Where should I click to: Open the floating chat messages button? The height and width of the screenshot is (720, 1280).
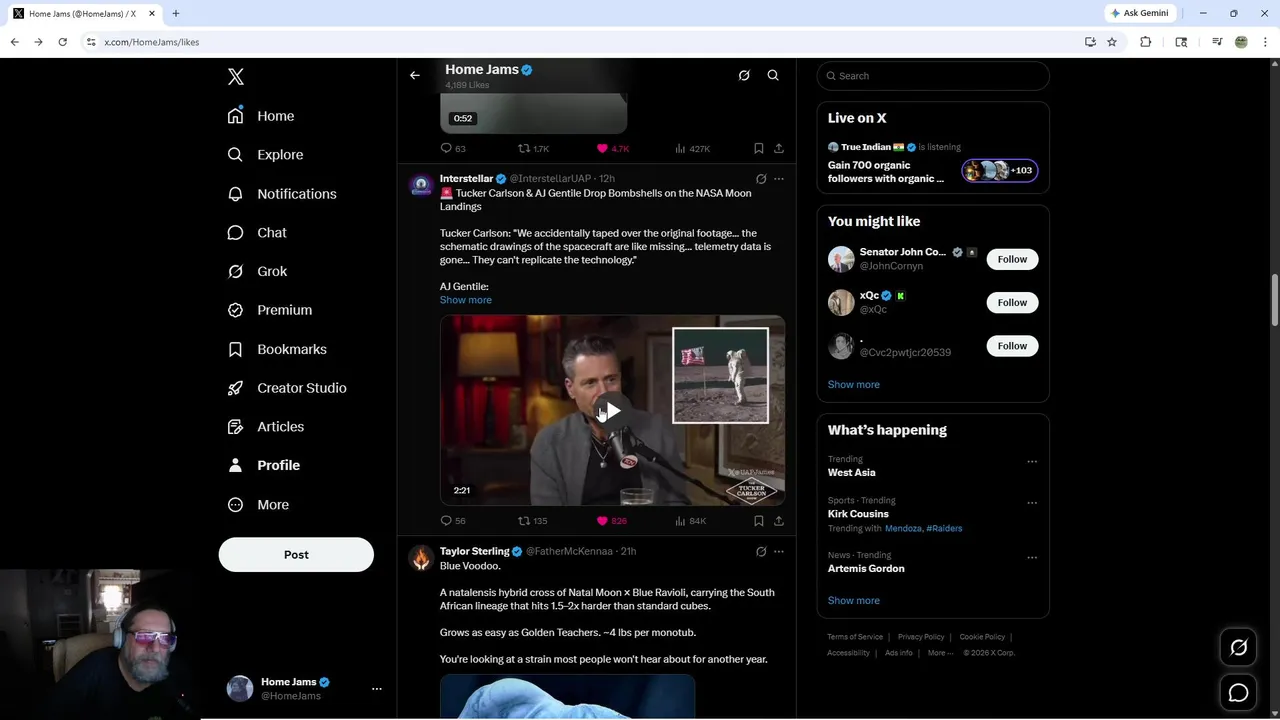tap(1238, 693)
